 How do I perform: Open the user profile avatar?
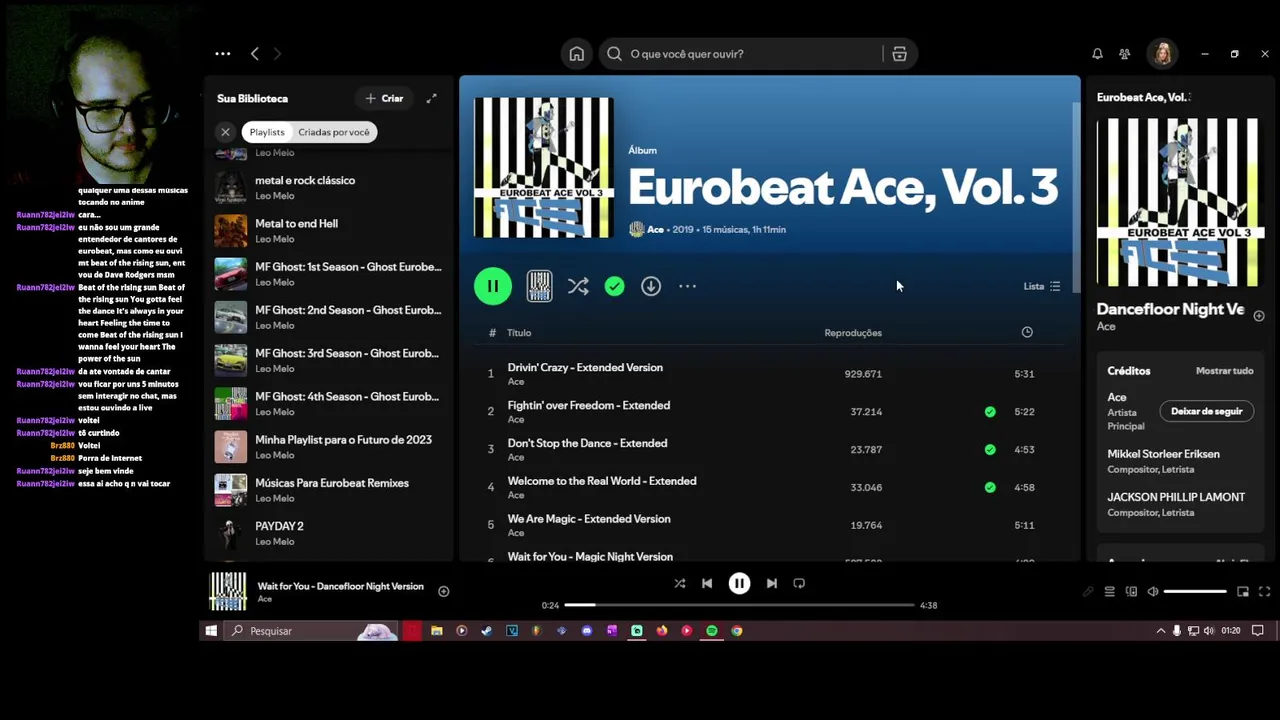coord(1162,54)
